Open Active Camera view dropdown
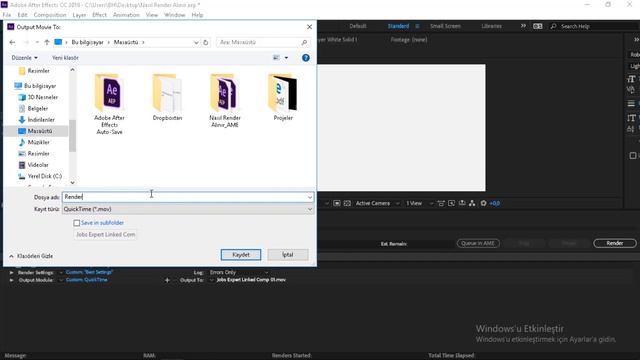This screenshot has width=640, height=360. click(x=377, y=203)
